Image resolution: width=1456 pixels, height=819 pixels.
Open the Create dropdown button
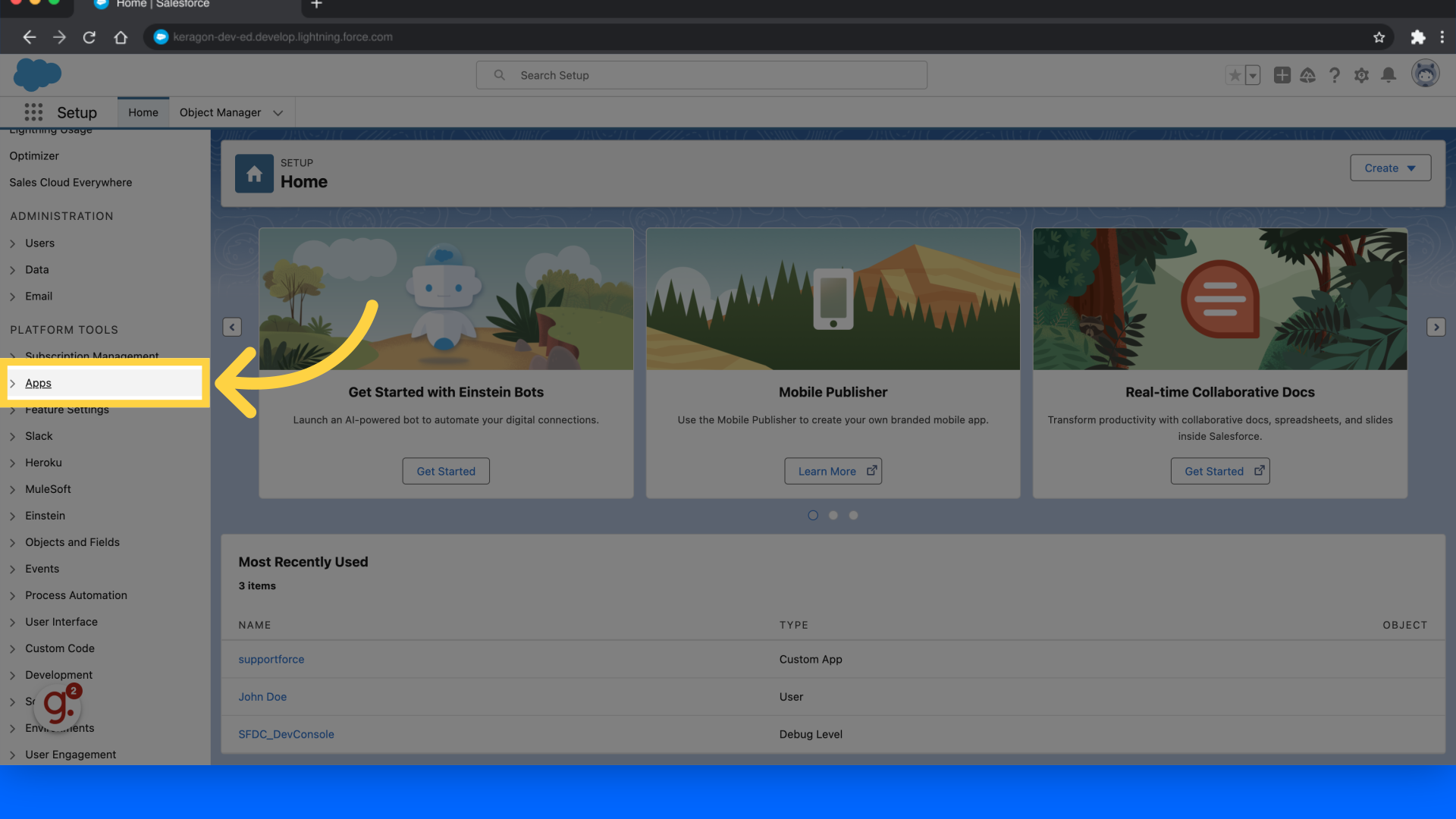pos(1390,168)
